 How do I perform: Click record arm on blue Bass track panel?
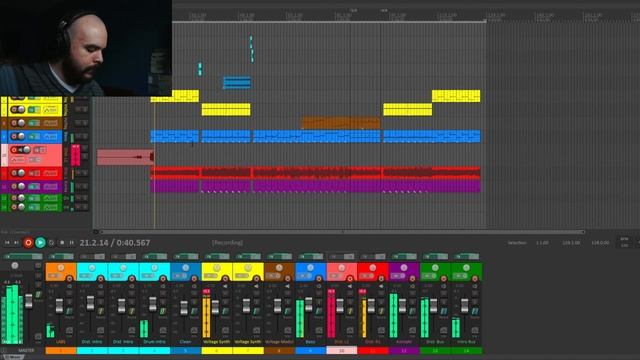(x=14, y=136)
